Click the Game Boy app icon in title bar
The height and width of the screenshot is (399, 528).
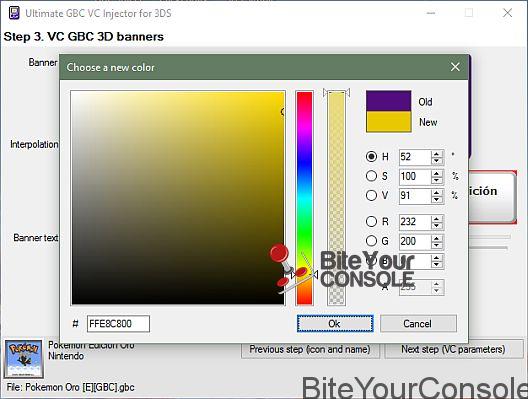pyautogui.click(x=14, y=13)
